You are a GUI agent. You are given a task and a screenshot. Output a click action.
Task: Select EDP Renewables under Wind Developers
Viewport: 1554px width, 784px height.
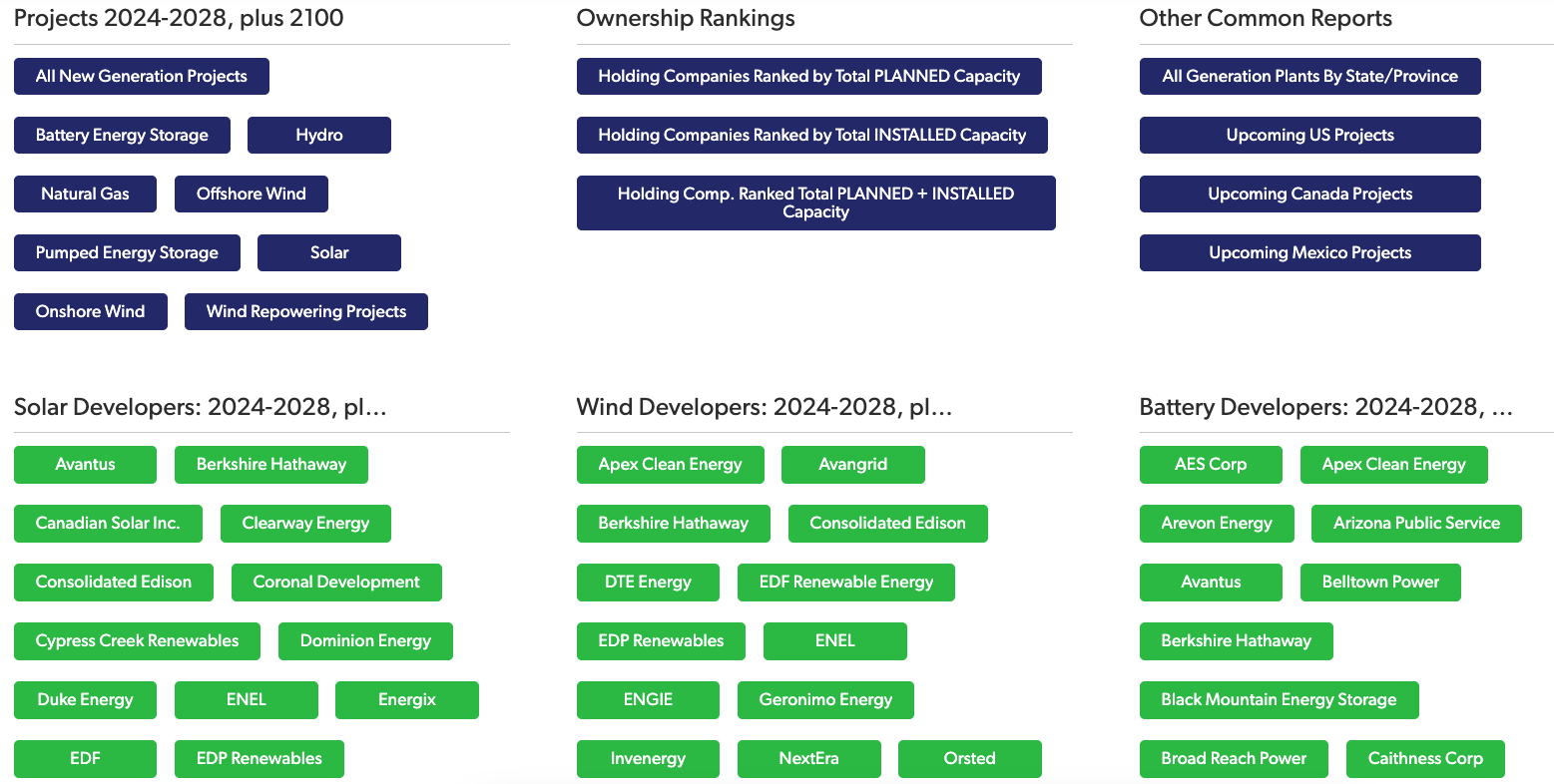coord(661,640)
